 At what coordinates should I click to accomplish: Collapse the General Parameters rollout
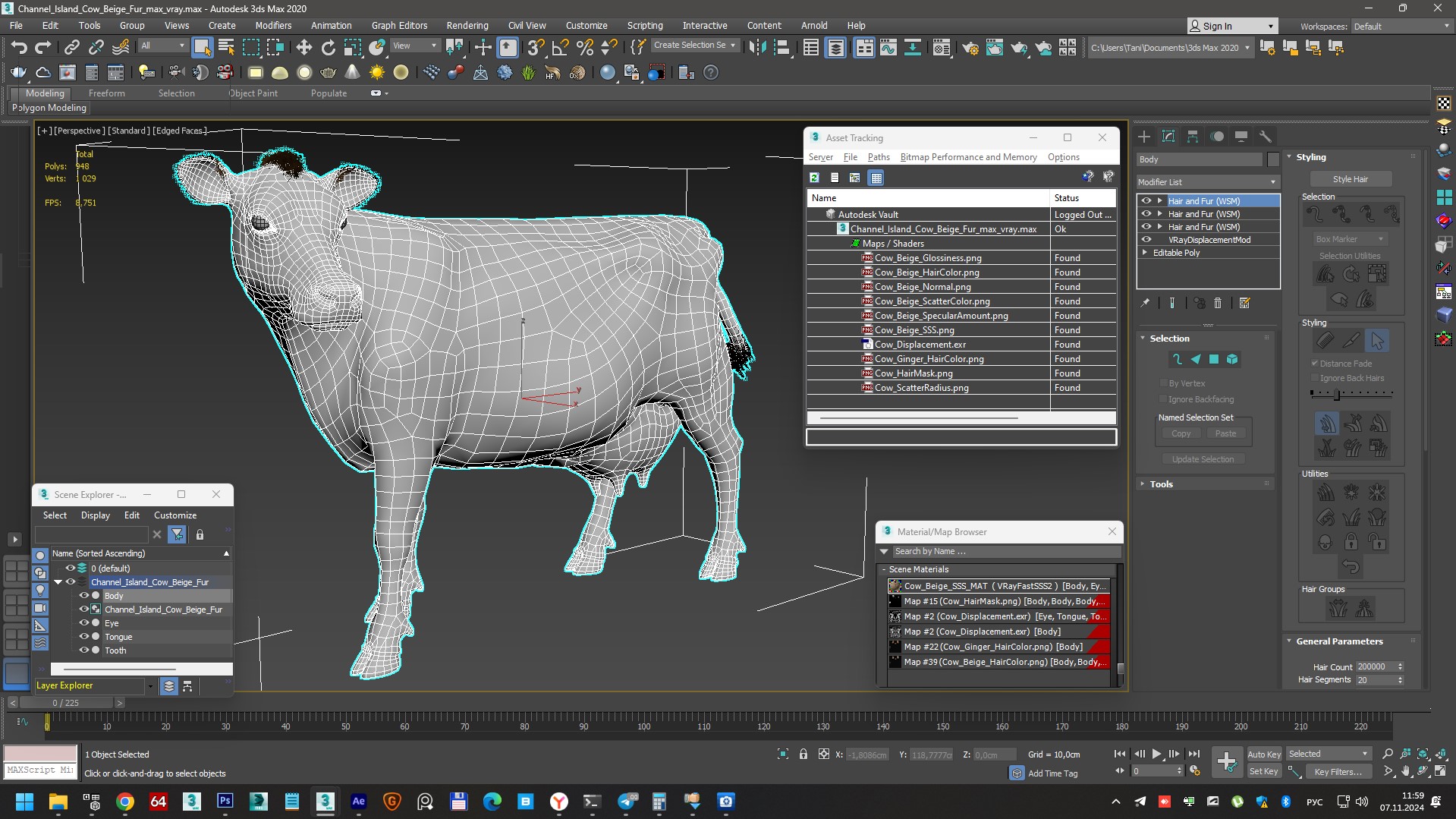[x=1289, y=641]
